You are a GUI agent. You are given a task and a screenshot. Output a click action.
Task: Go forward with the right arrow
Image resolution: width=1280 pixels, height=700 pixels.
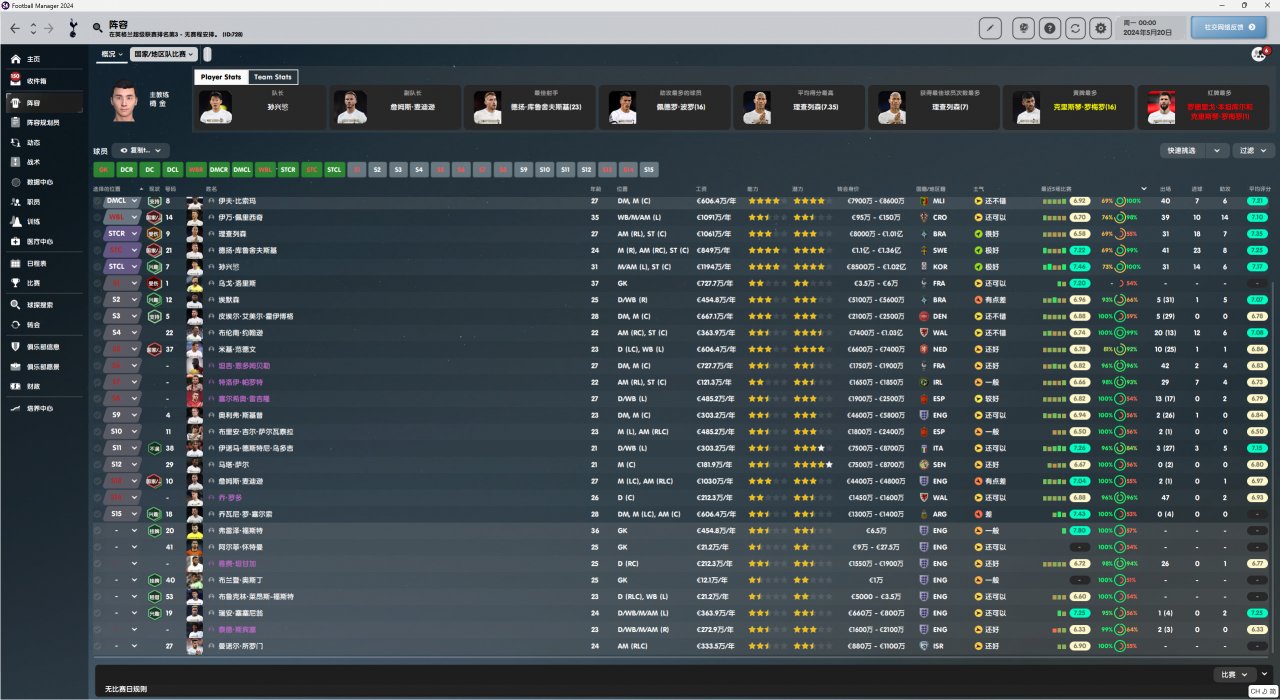coord(49,28)
